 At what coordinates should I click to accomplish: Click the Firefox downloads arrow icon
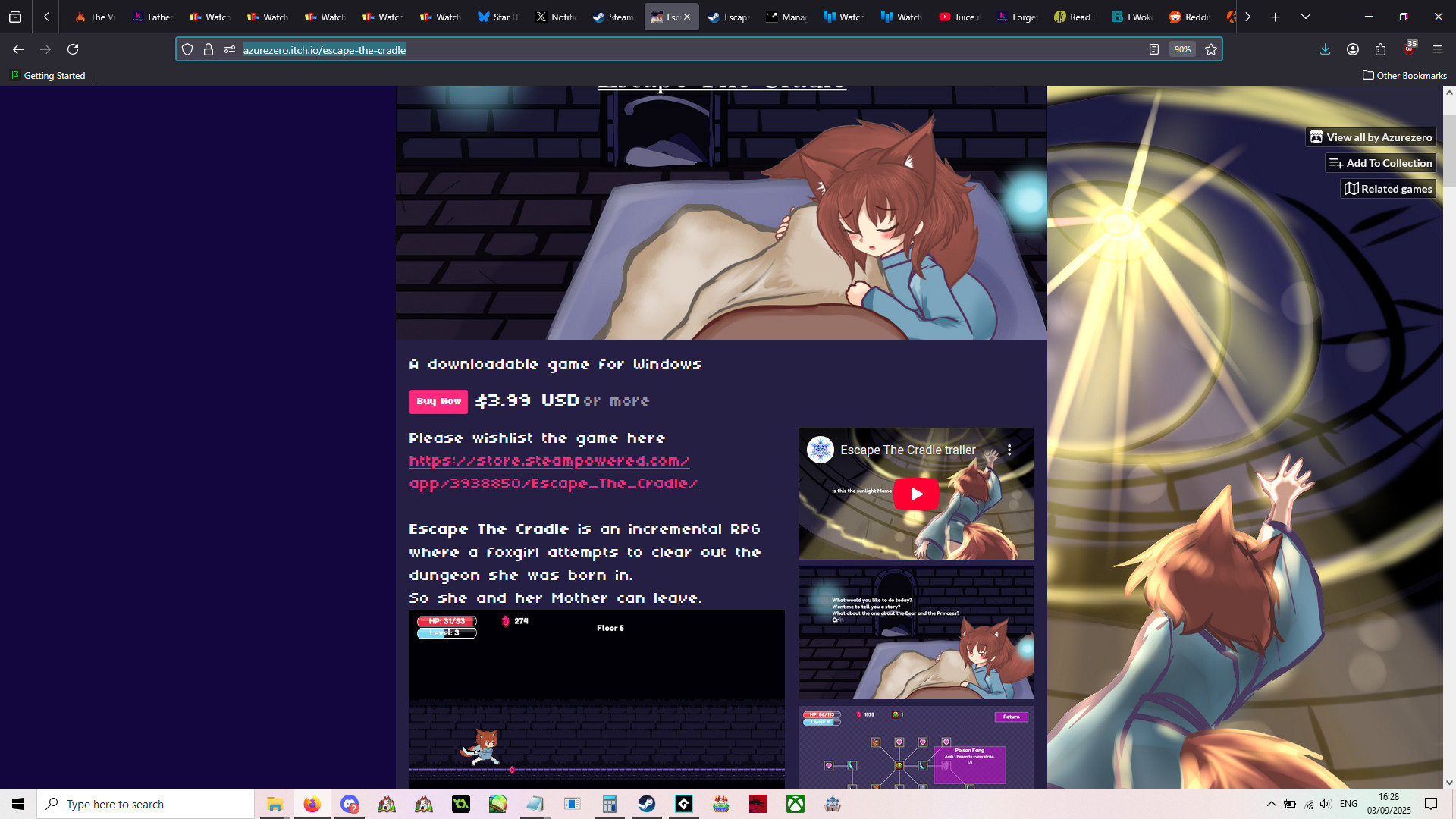tap(1325, 49)
